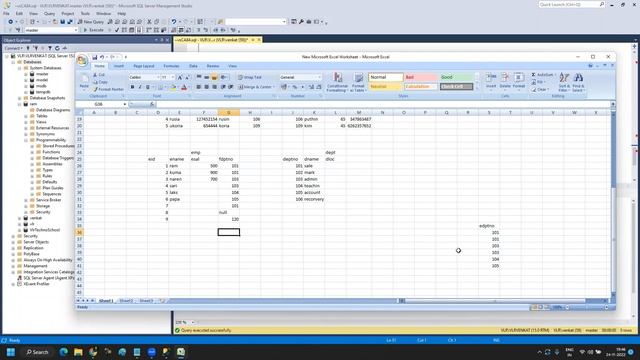Open the General number format dropdown
The width and height of the screenshot is (640, 360).
[x=319, y=77]
